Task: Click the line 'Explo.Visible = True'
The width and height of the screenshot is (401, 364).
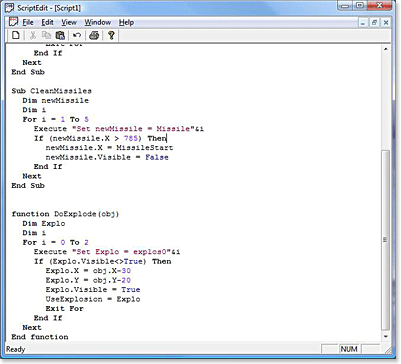Action: [x=93, y=289]
